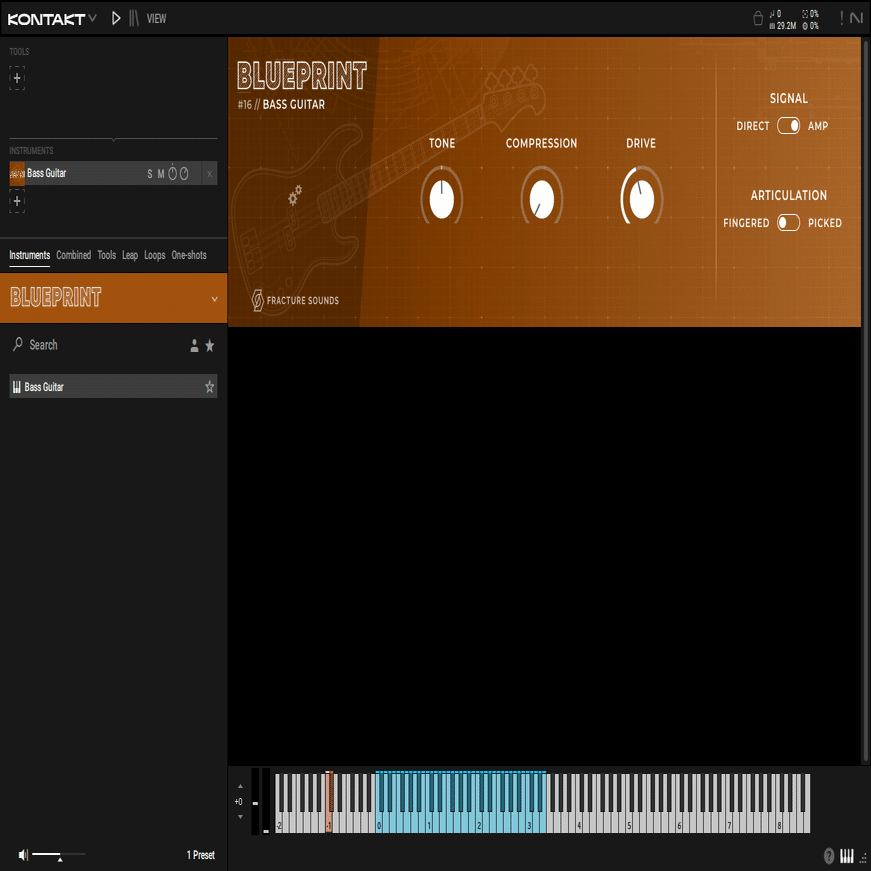Switch to the Combined tab
871x871 pixels.
[73, 255]
